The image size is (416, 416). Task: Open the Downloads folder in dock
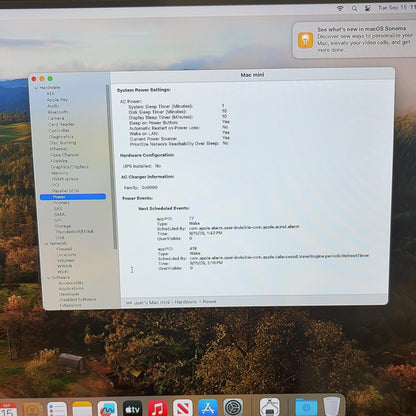coord(306,407)
